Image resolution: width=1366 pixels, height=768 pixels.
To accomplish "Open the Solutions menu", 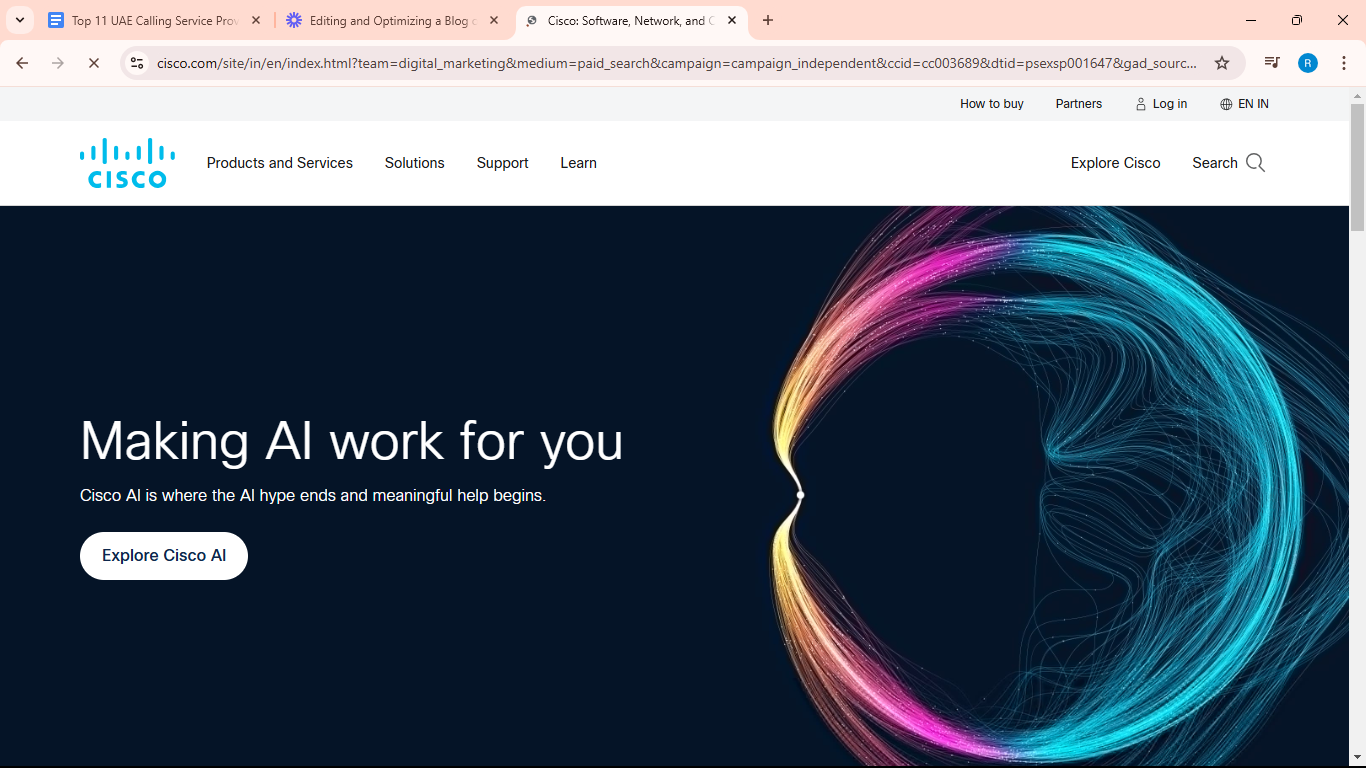I will pos(414,163).
